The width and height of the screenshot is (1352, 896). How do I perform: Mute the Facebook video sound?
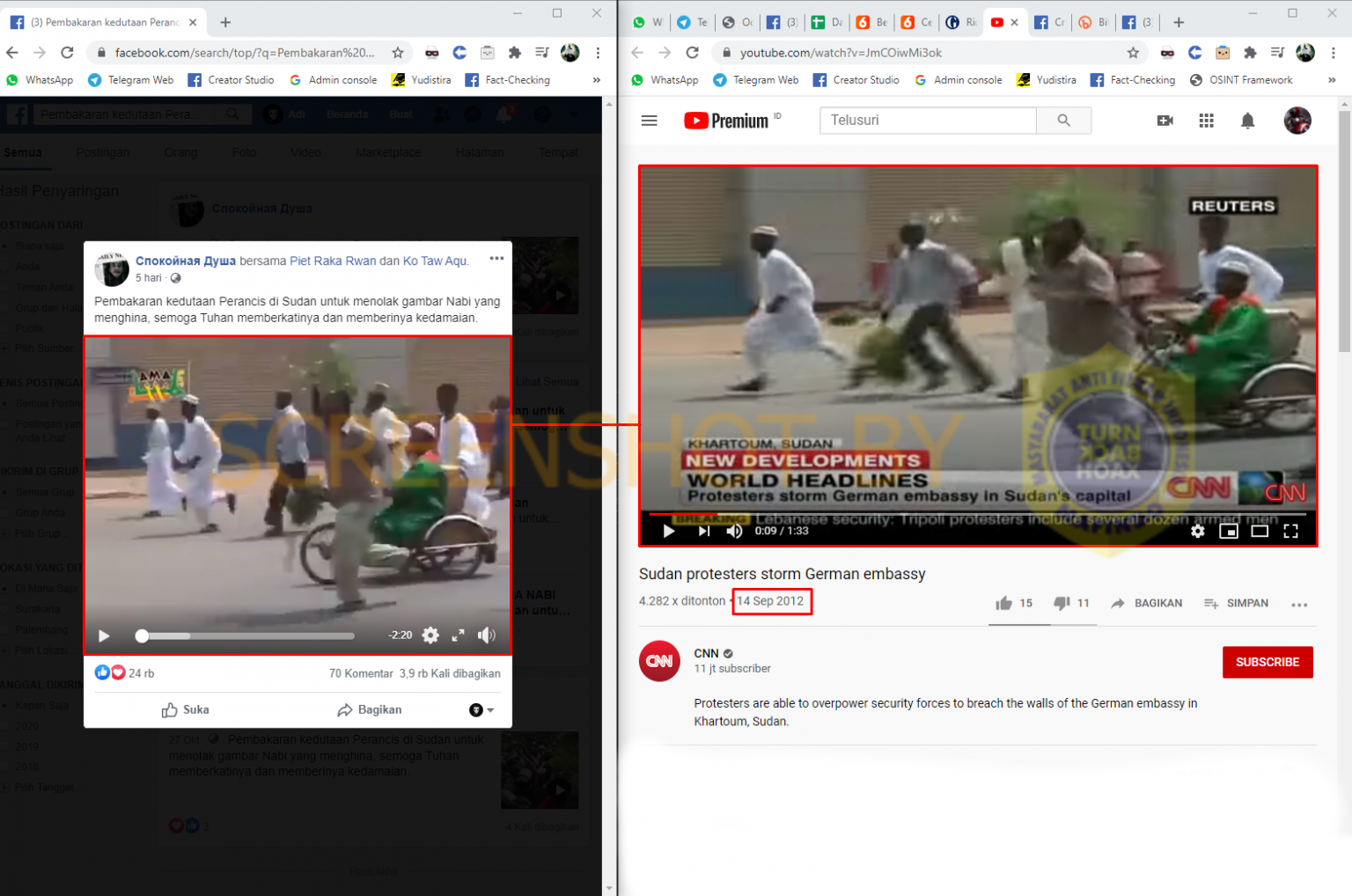486,635
